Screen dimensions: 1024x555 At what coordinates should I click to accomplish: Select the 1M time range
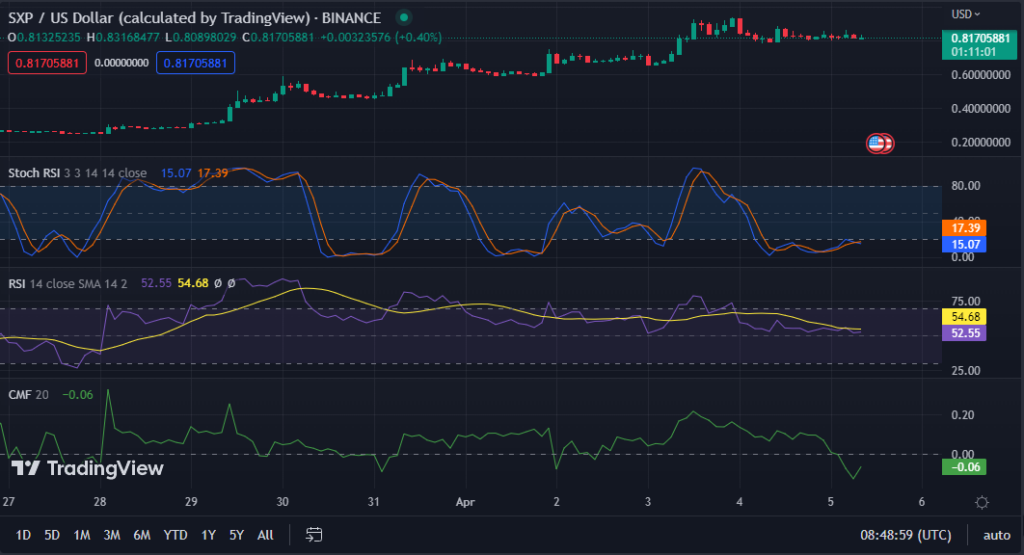[82, 535]
